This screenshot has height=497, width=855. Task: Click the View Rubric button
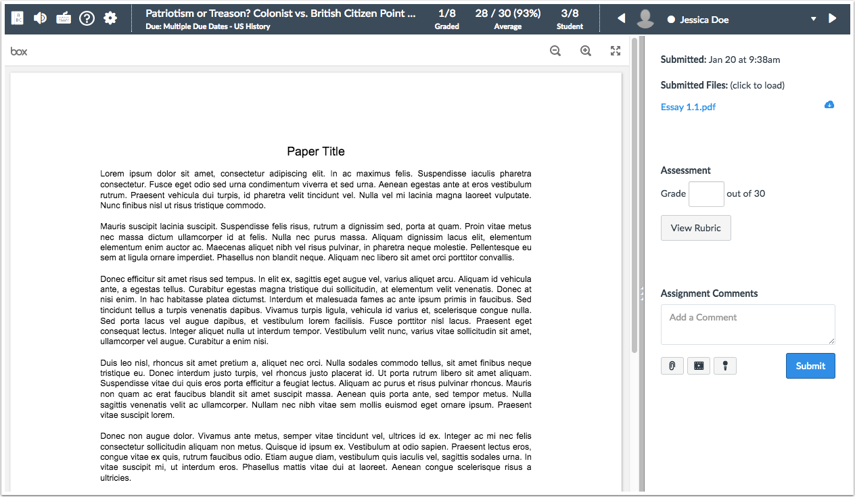(696, 228)
